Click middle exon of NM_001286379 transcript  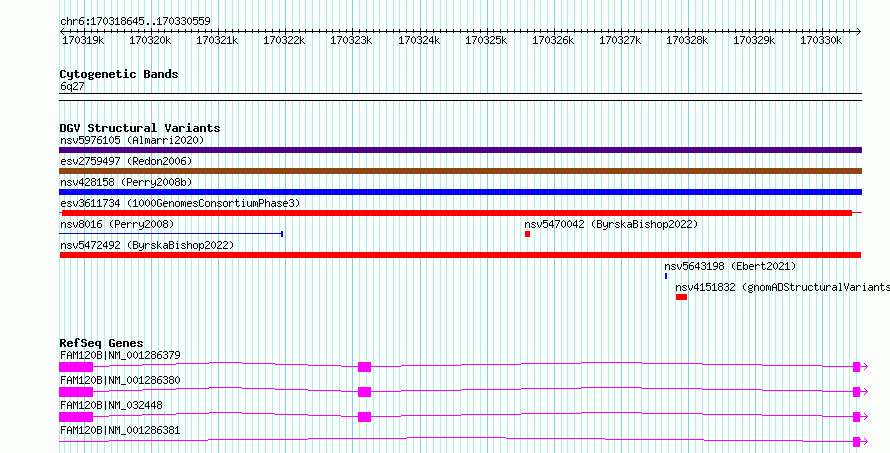pos(364,367)
